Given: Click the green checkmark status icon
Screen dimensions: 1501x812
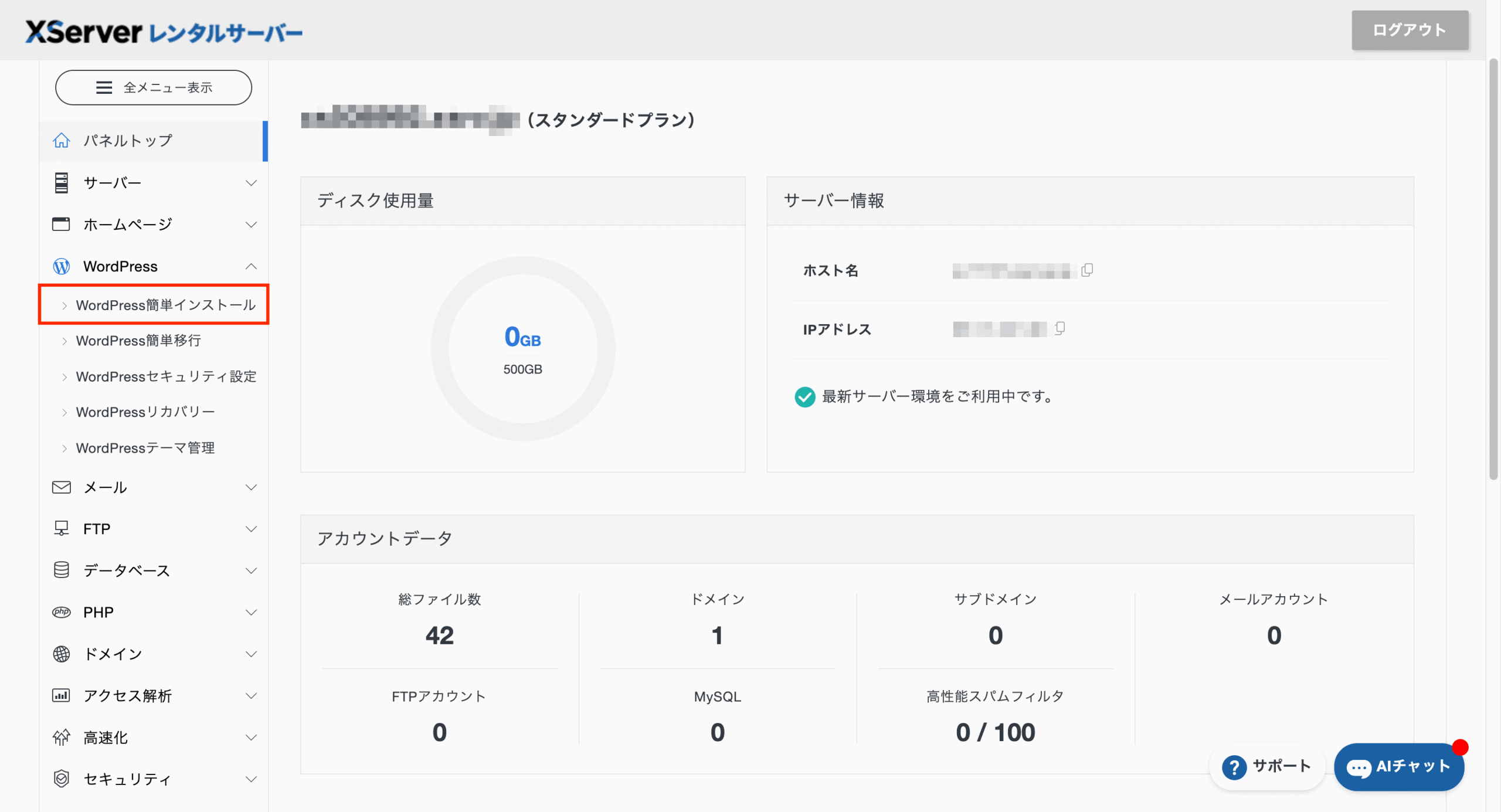Looking at the screenshot, I should [804, 397].
